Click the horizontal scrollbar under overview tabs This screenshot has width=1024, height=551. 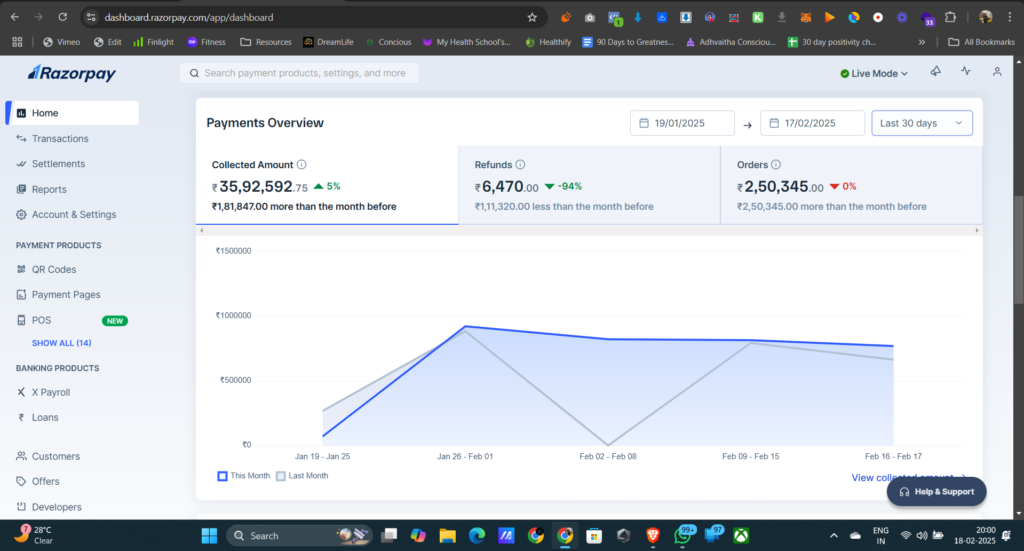[x=588, y=230]
